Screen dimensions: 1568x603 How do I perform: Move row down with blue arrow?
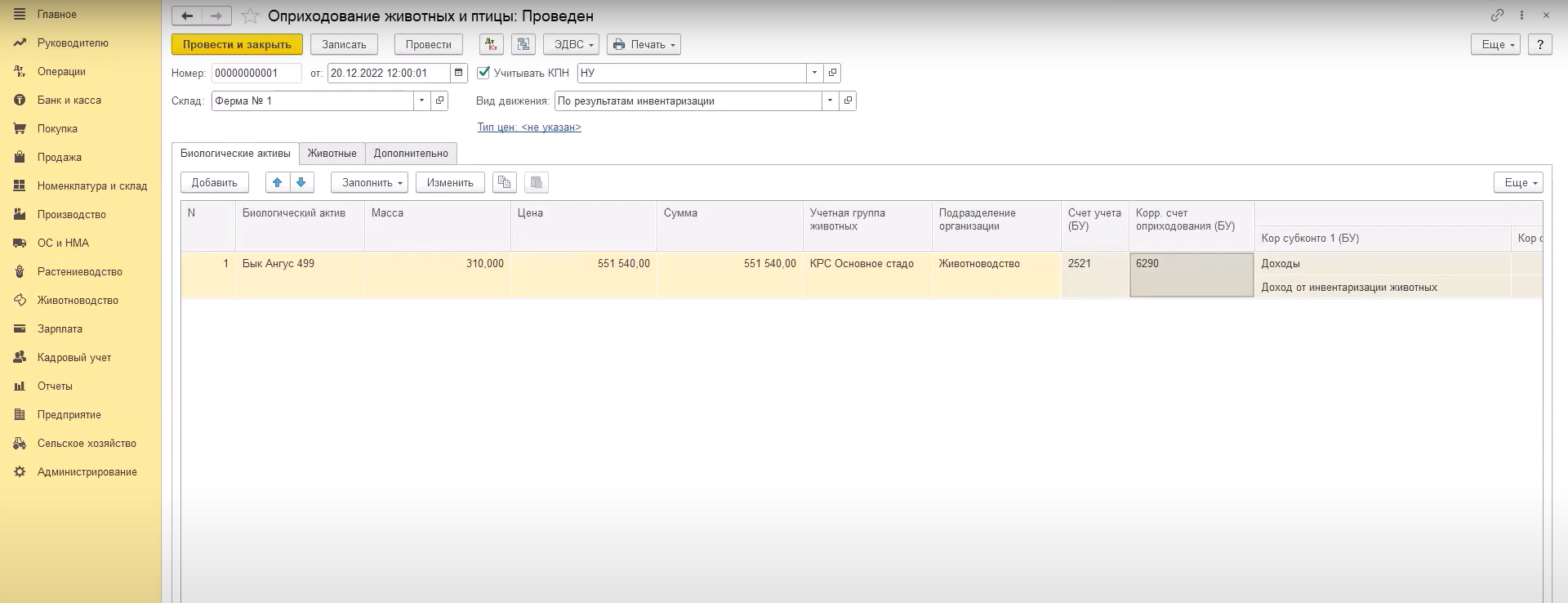tap(301, 182)
